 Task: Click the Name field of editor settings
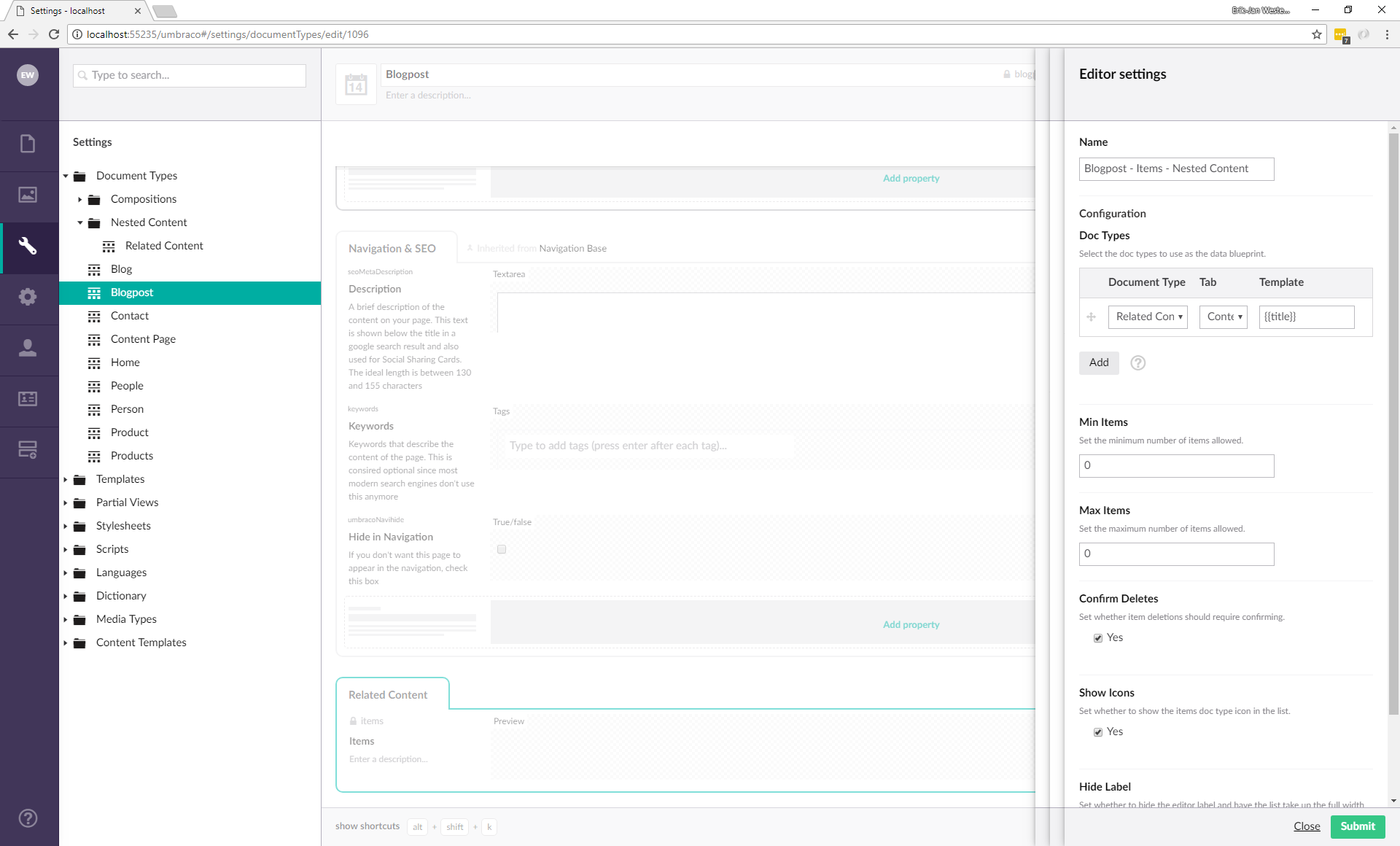tap(1176, 169)
